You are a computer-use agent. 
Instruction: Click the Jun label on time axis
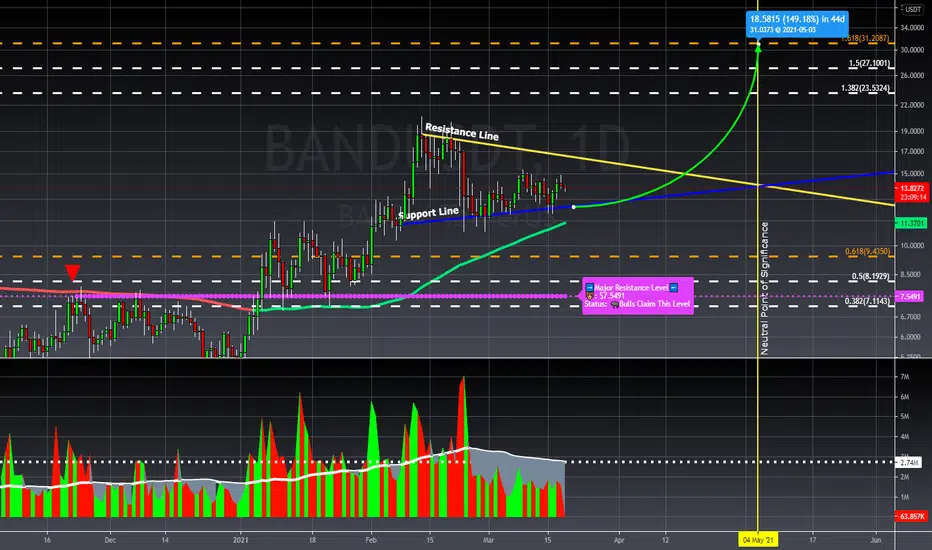coord(875,540)
